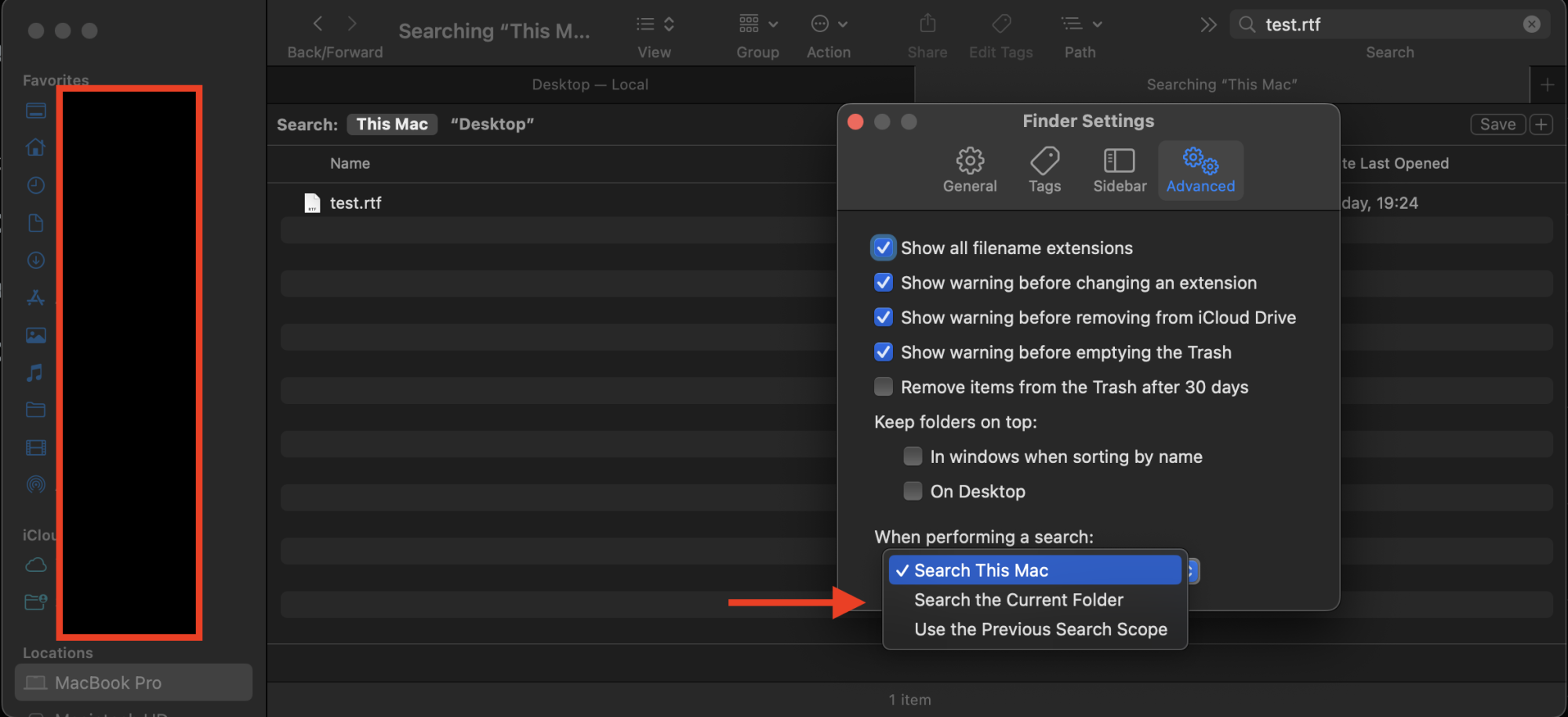Switch to Sidebar settings tab

1120,170
